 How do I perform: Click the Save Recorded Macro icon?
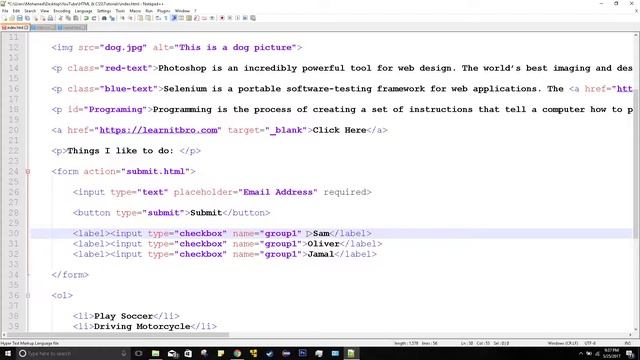[253, 18]
